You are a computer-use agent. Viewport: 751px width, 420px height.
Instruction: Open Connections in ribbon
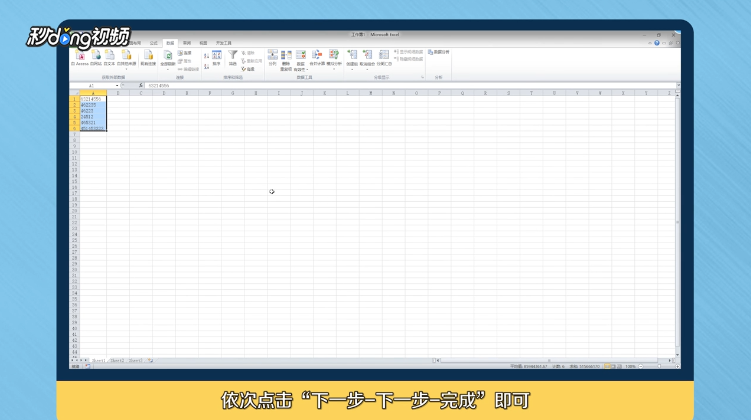(185, 53)
